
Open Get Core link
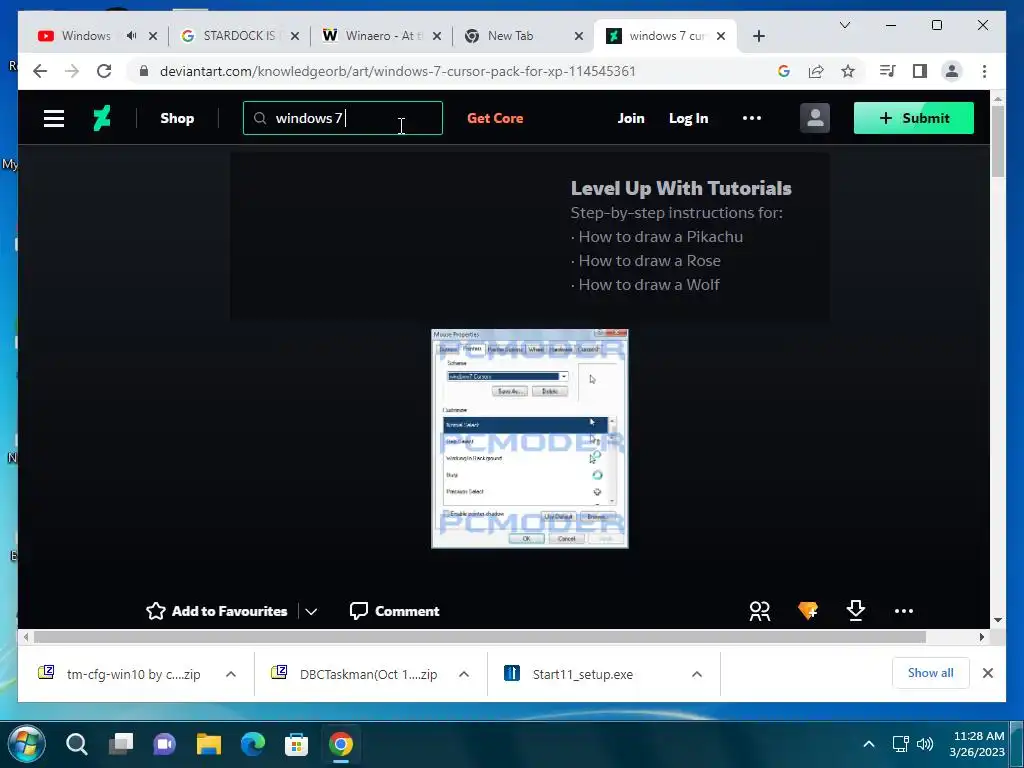(495, 118)
